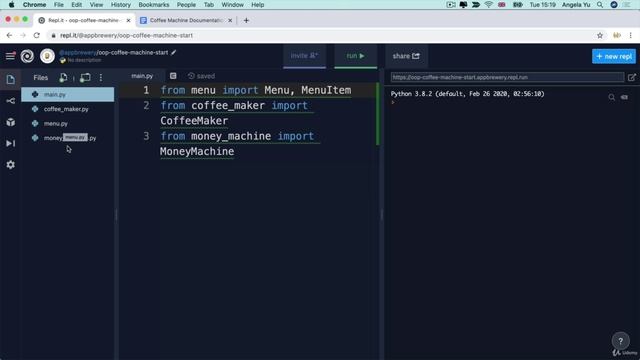Open Settings gear in sidebar
The width and height of the screenshot is (640, 360).
(x=11, y=164)
